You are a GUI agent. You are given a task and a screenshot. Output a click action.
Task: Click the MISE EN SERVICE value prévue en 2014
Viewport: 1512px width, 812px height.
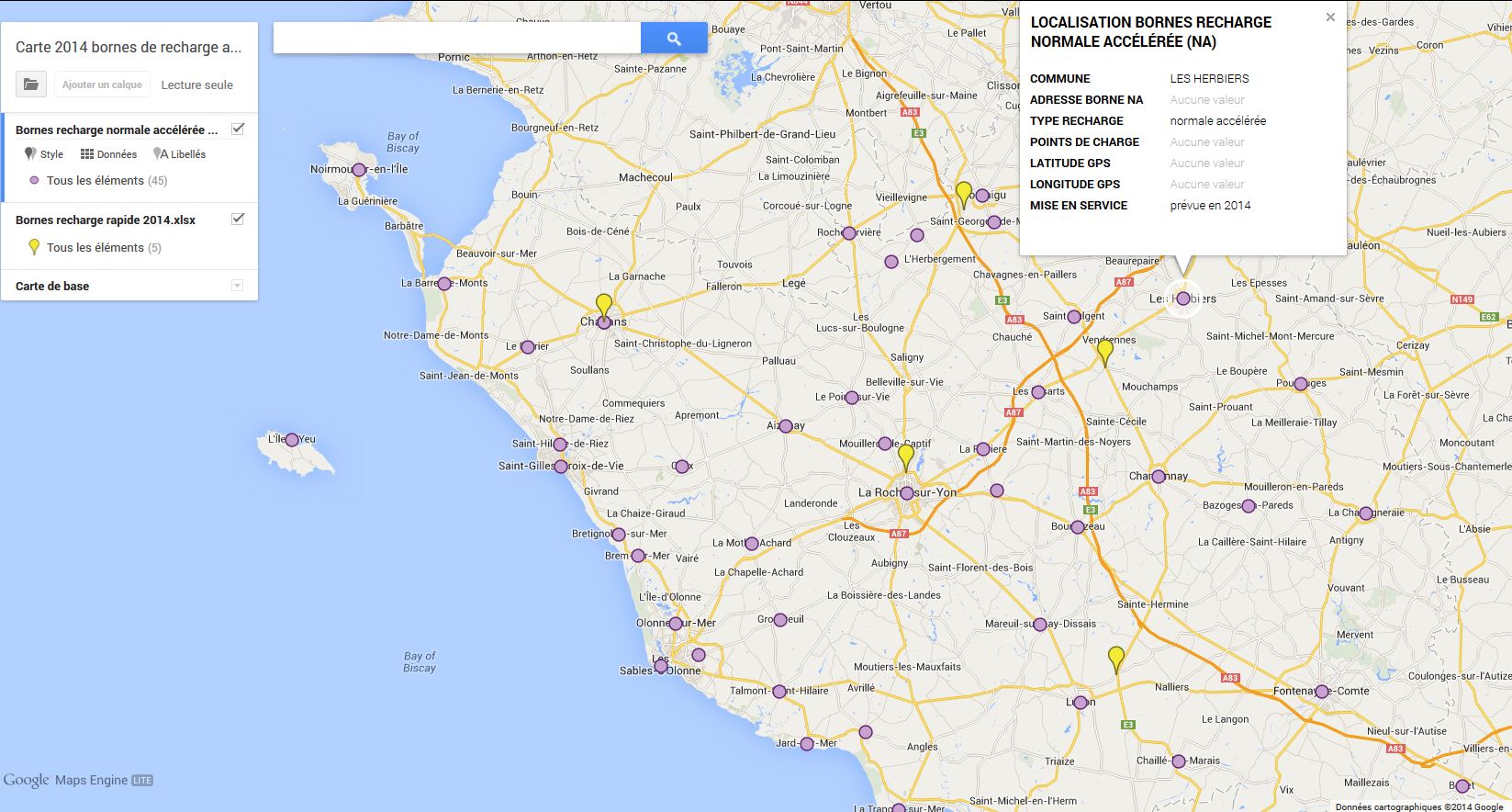tap(1210, 206)
